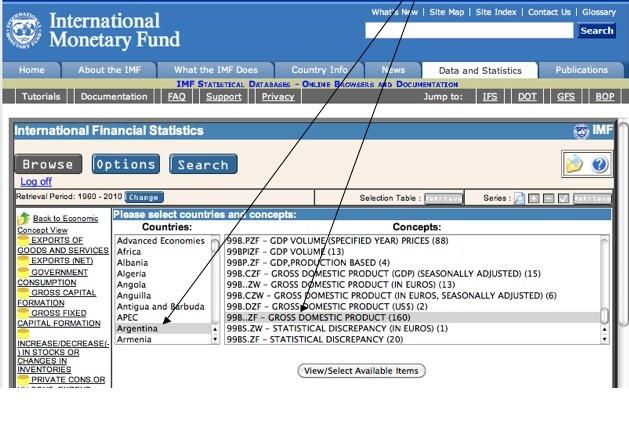The image size is (629, 446).
Task: Click Countries list scroll up arrow
Action: click(215, 329)
